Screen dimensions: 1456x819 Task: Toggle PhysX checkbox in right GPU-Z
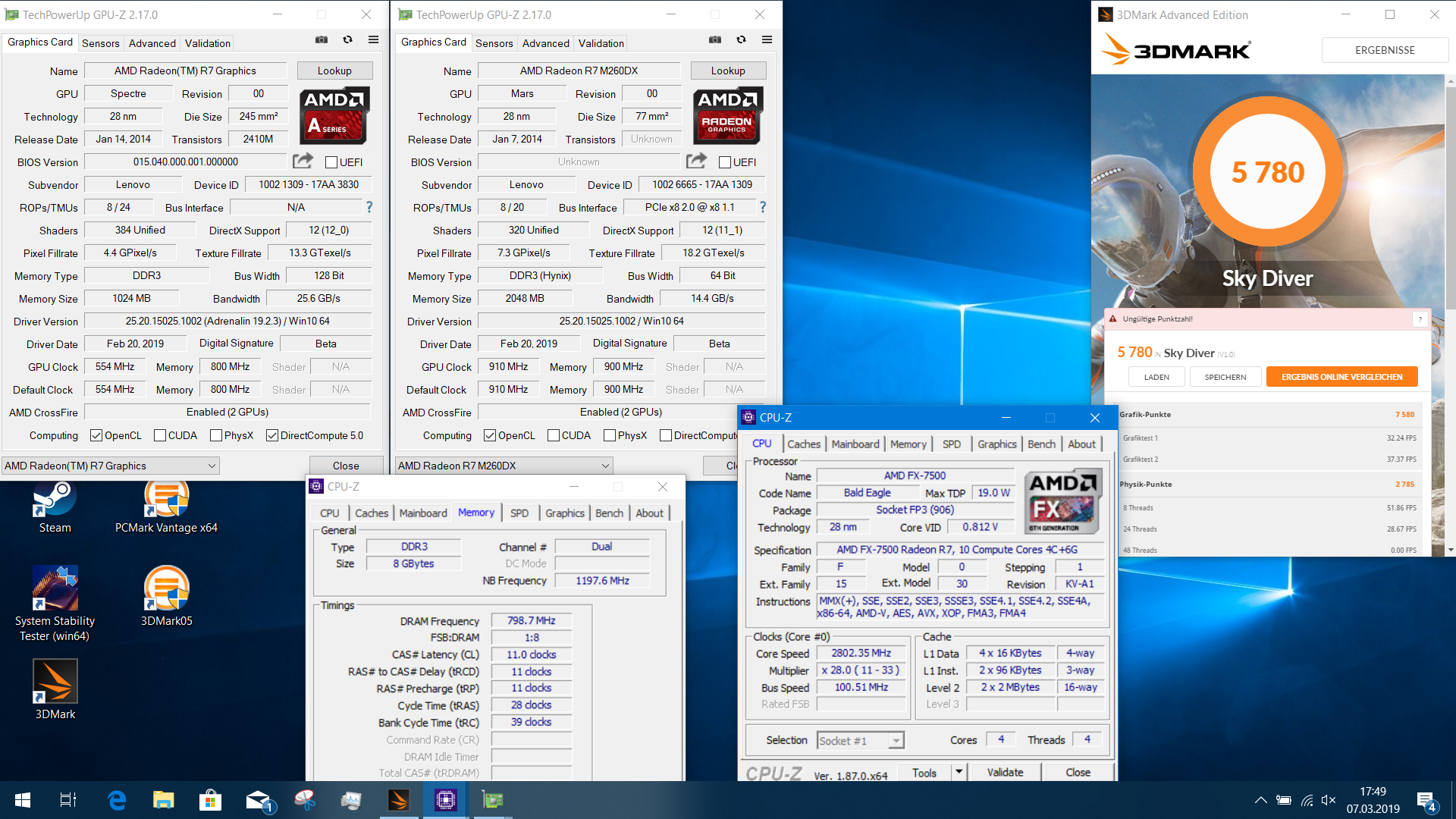coord(610,435)
